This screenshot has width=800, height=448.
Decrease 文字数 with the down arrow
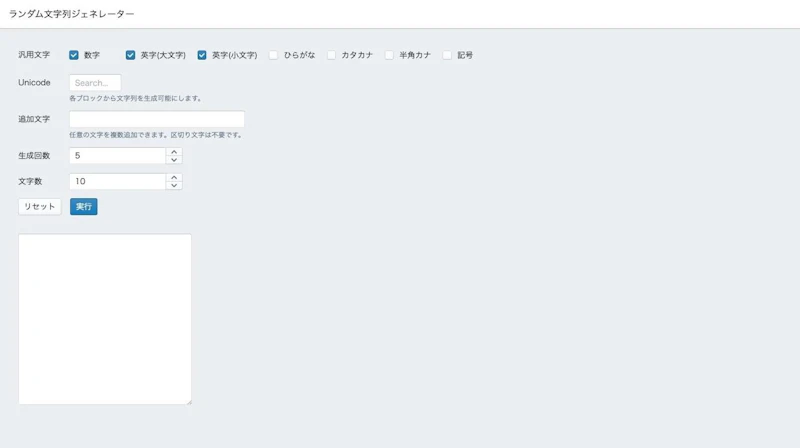pos(174,185)
